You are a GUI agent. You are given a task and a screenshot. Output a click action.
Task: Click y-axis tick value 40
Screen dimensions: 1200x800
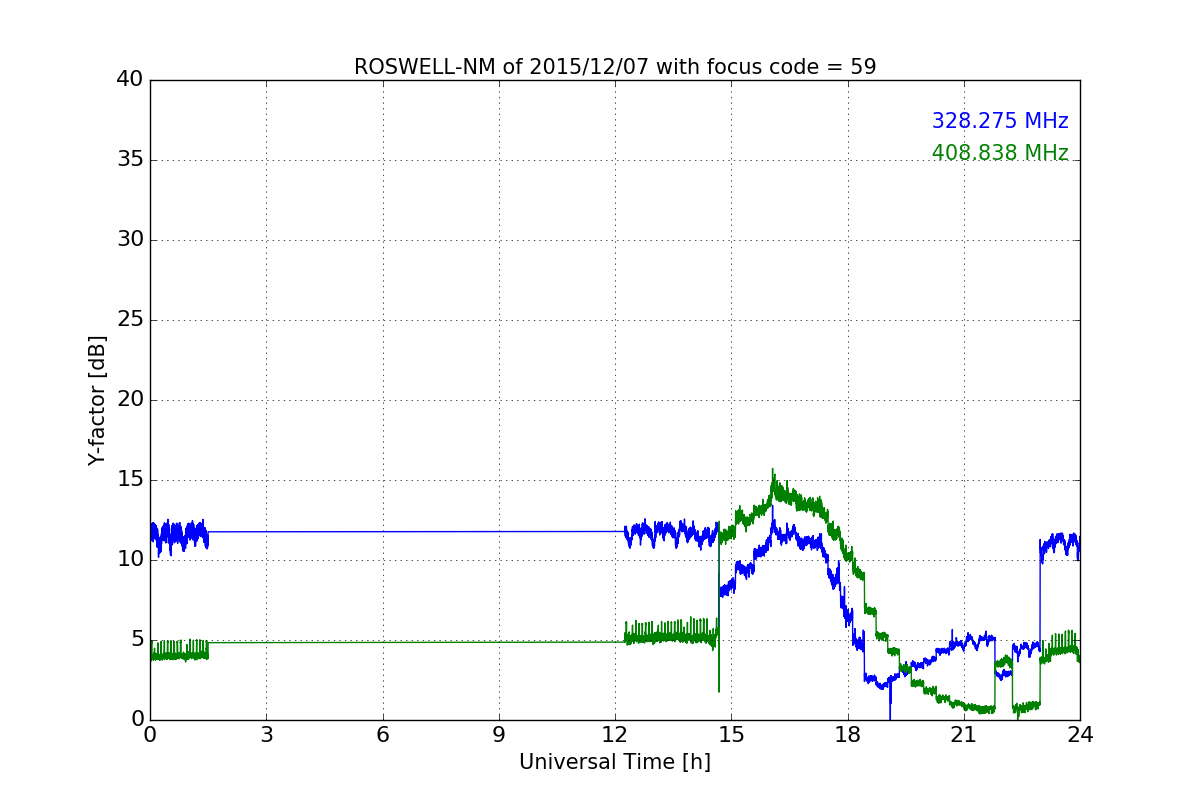130,80
